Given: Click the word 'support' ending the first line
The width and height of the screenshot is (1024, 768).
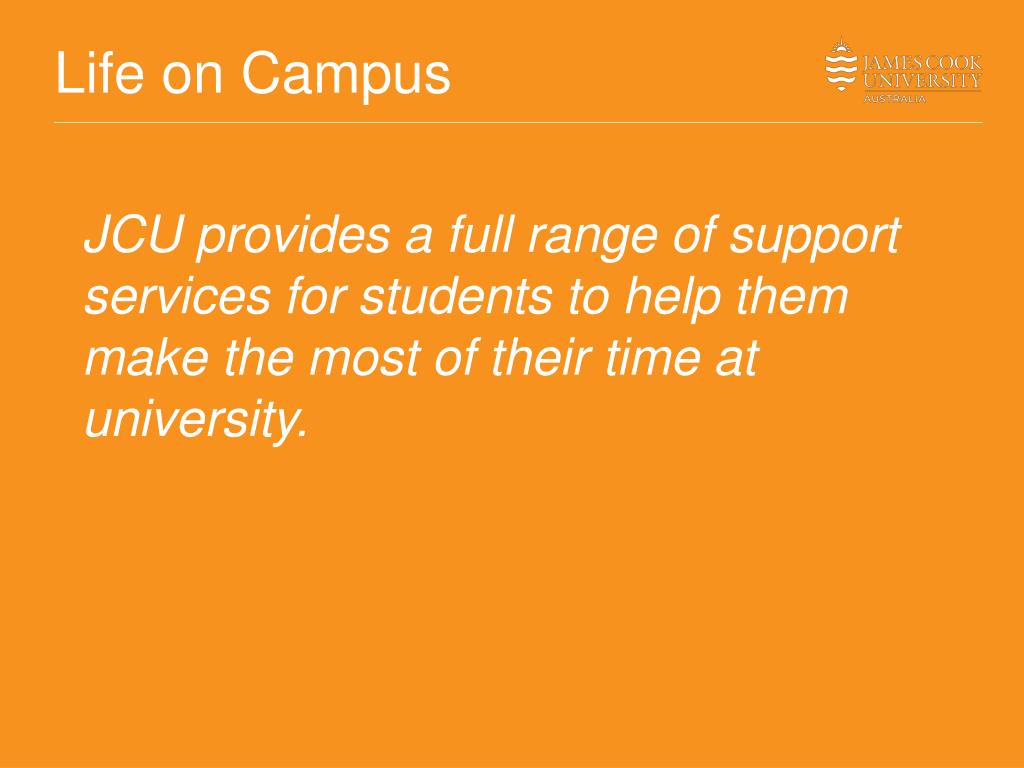Looking at the screenshot, I should click(x=815, y=238).
